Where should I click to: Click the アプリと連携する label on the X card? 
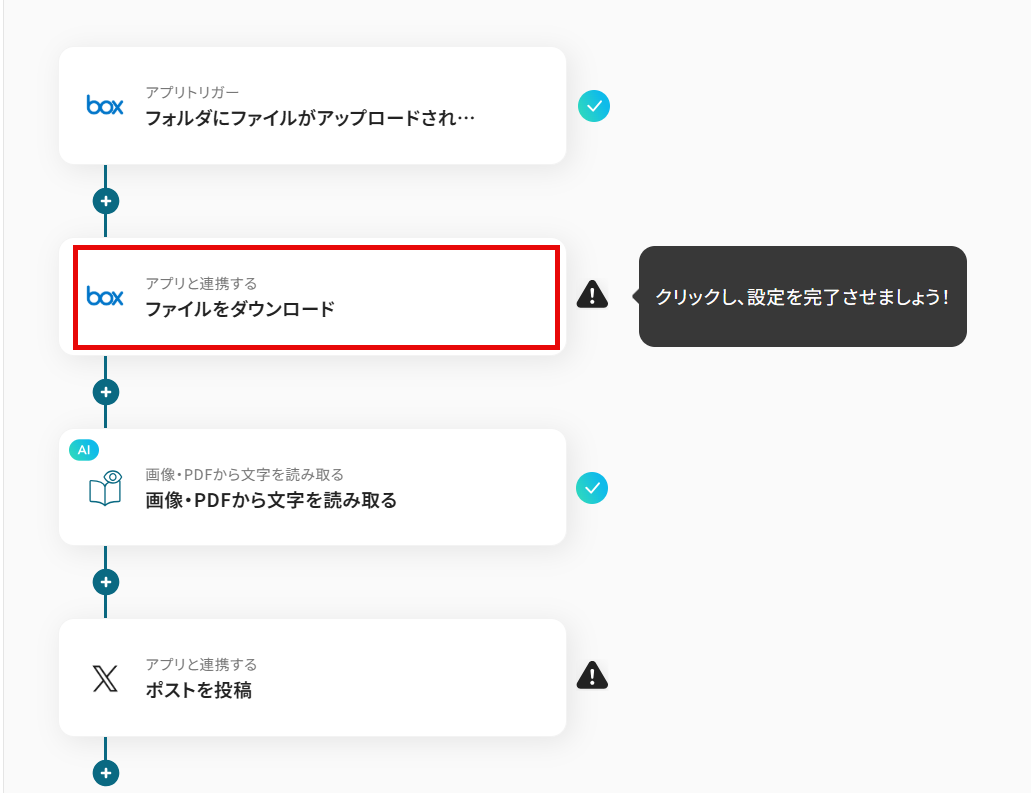[201, 665]
